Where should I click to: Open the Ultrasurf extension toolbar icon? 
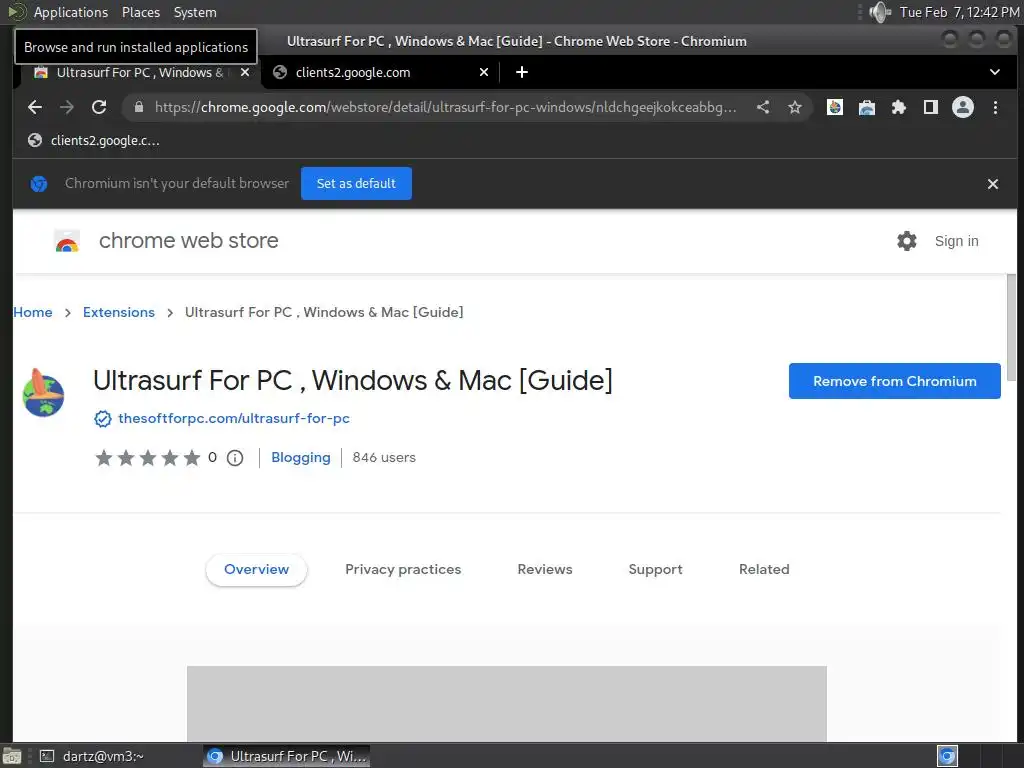(x=835, y=107)
